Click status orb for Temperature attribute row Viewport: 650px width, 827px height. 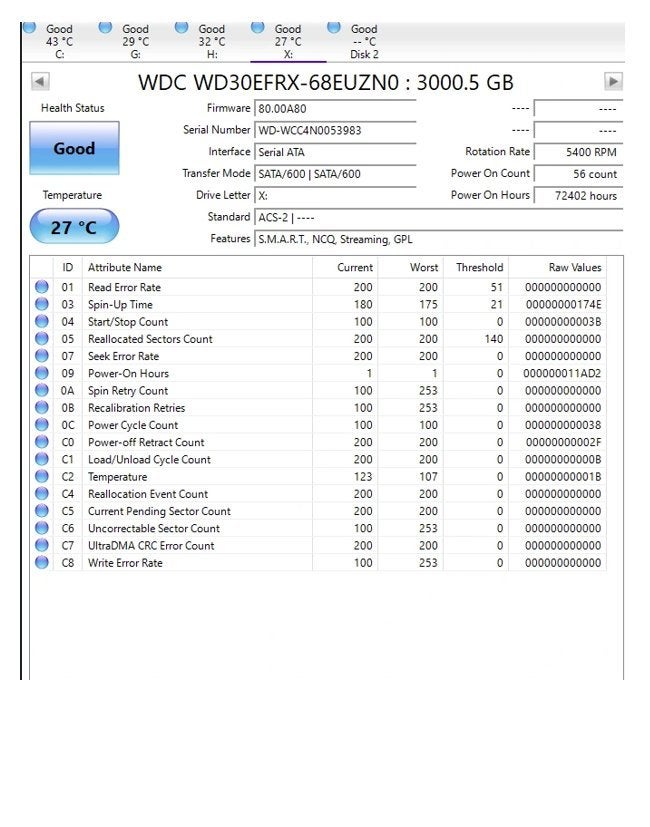tap(42, 476)
